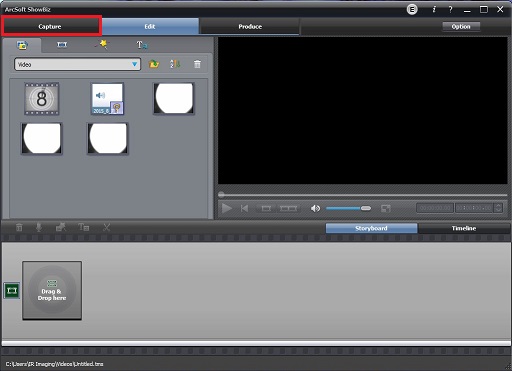Open the Capture tab

pos(51,26)
